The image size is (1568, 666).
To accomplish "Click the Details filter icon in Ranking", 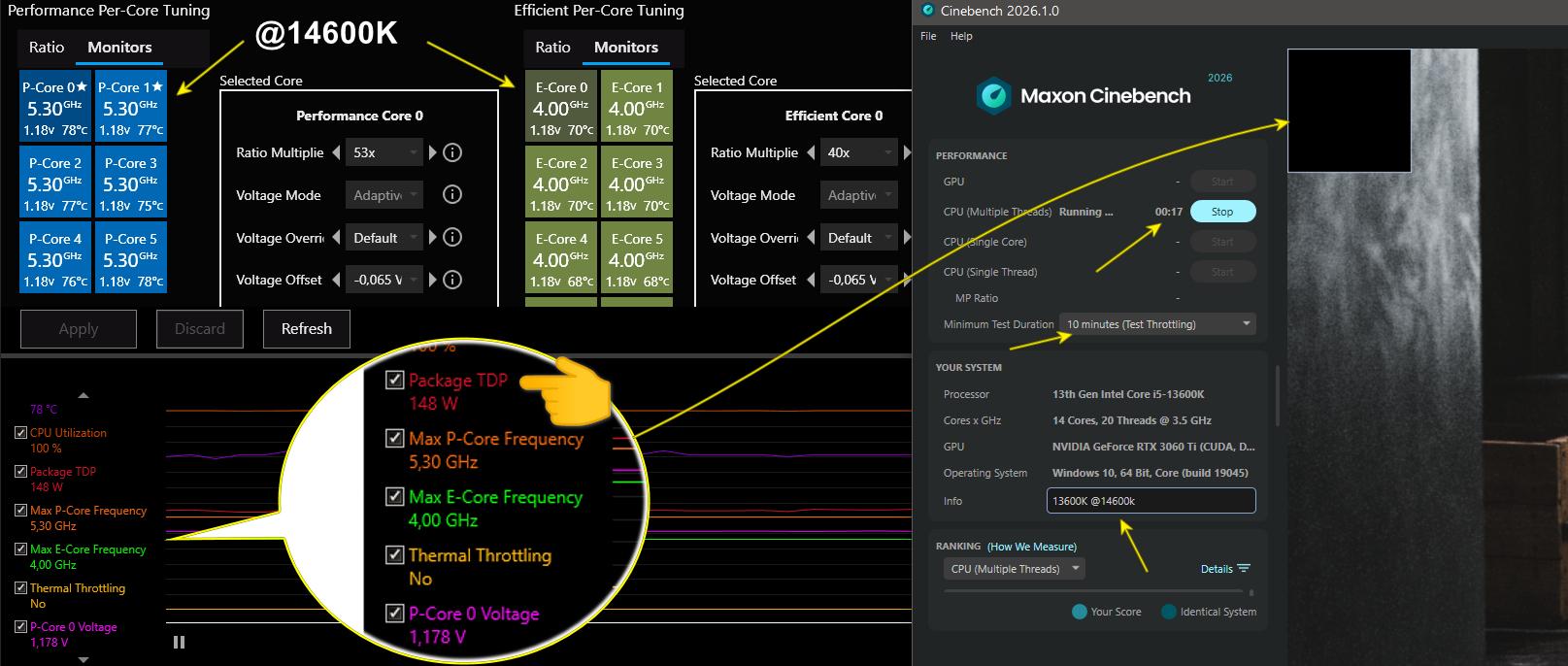I will (x=1244, y=569).
